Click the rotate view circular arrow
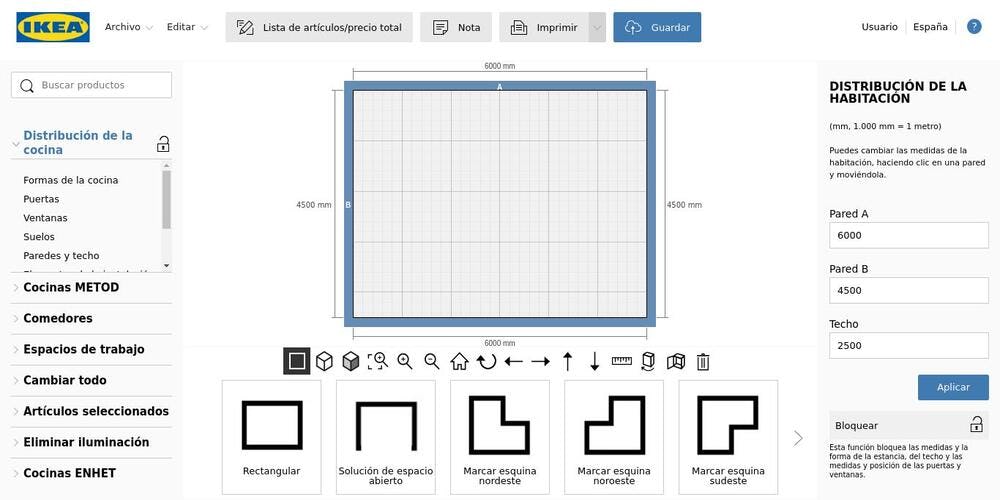This screenshot has height=500, width=1000. (x=486, y=361)
